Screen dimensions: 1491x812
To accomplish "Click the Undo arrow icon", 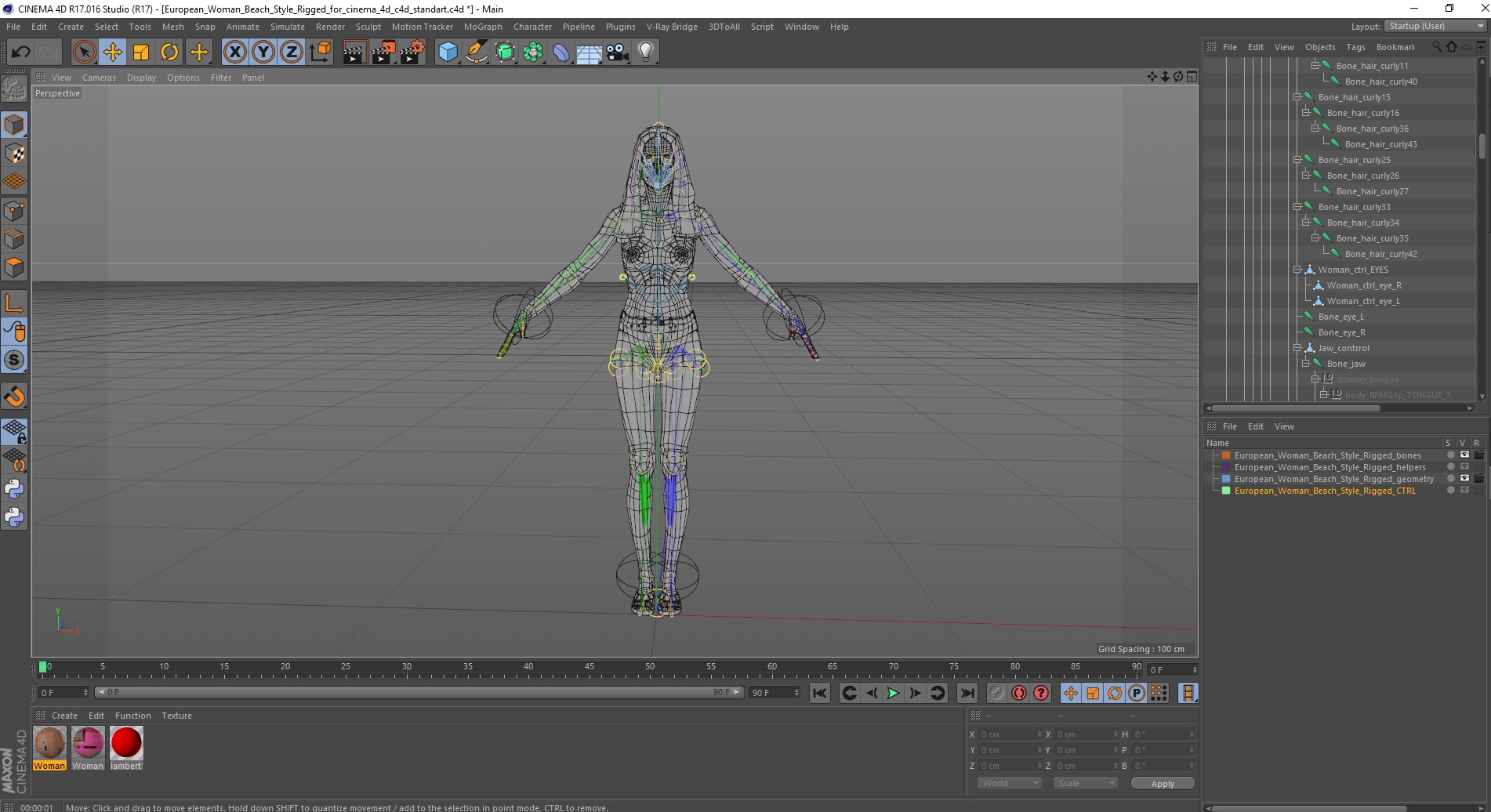I will [x=20, y=53].
